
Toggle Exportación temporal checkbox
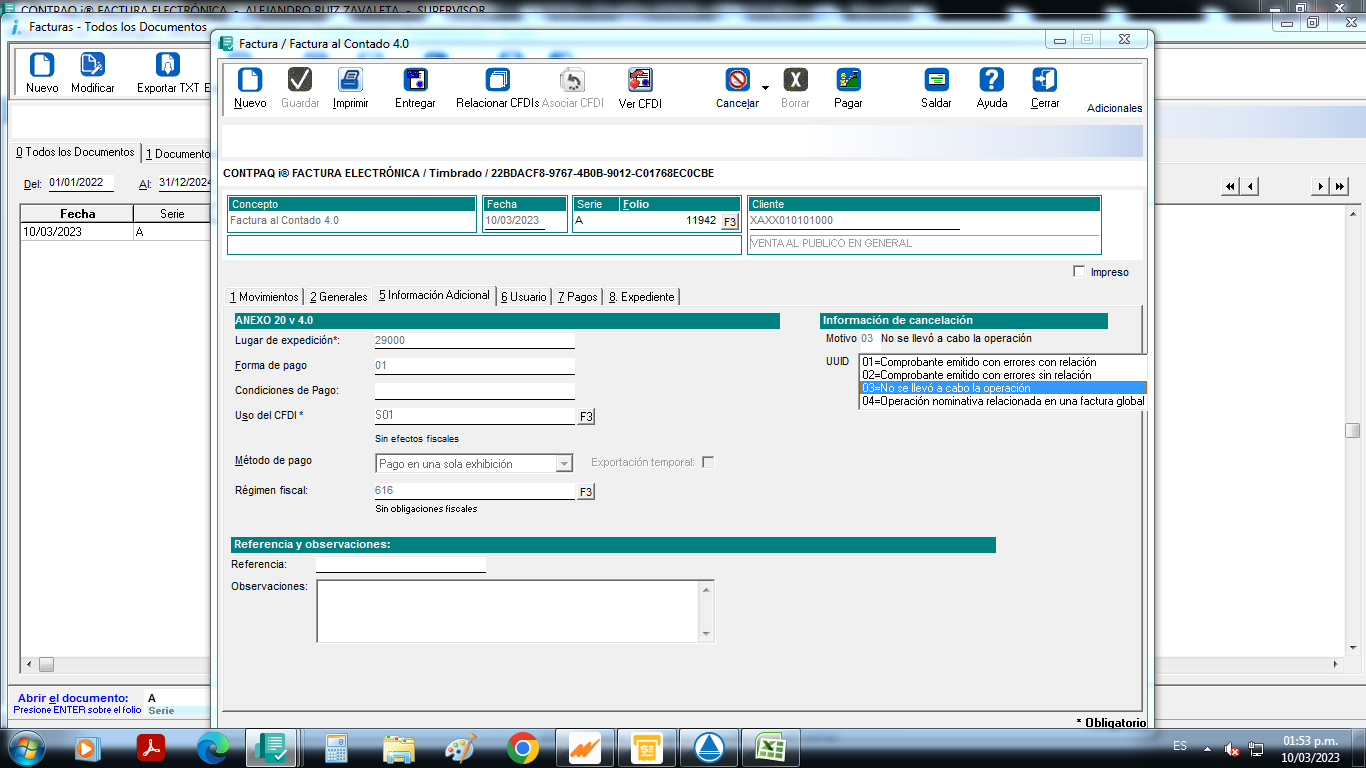(708, 462)
